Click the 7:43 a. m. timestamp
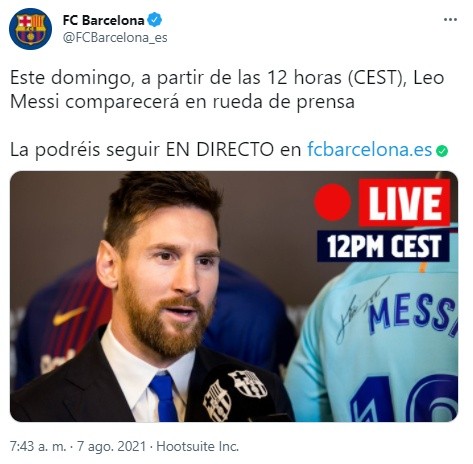 coord(38,446)
